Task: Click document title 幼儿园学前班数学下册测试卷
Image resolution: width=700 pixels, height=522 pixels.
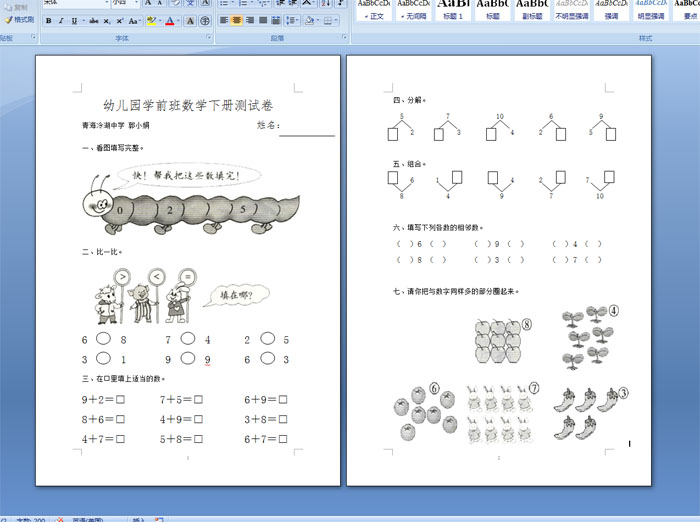Action: (x=188, y=105)
